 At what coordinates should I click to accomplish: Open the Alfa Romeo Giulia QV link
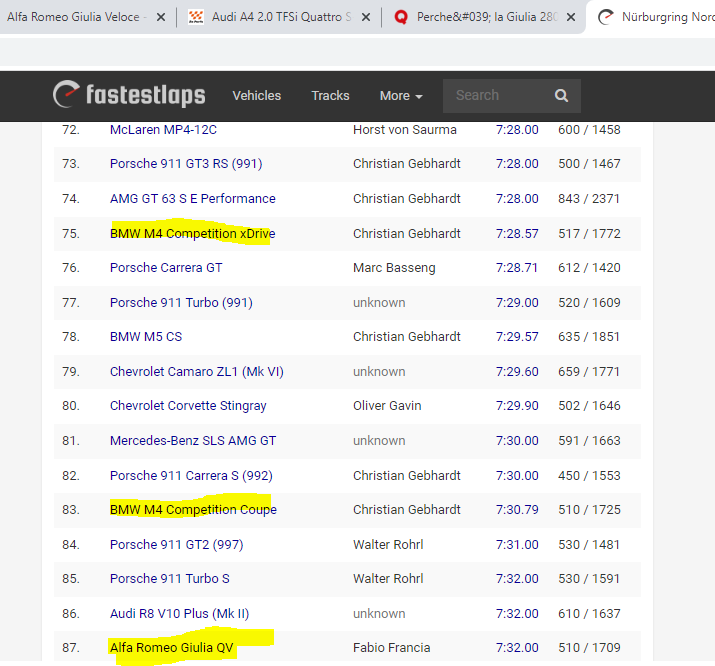[172, 648]
